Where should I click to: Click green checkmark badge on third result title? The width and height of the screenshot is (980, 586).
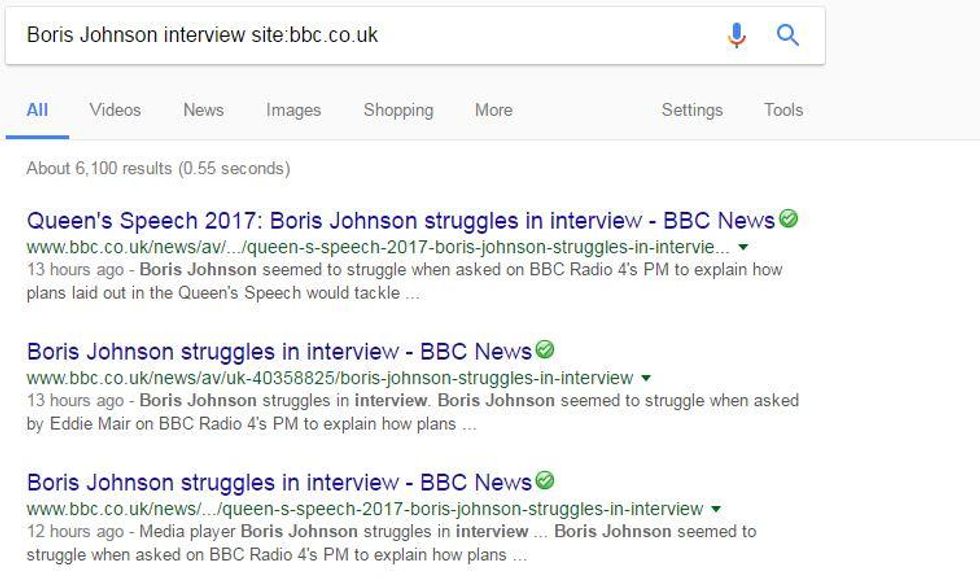pyautogui.click(x=545, y=481)
